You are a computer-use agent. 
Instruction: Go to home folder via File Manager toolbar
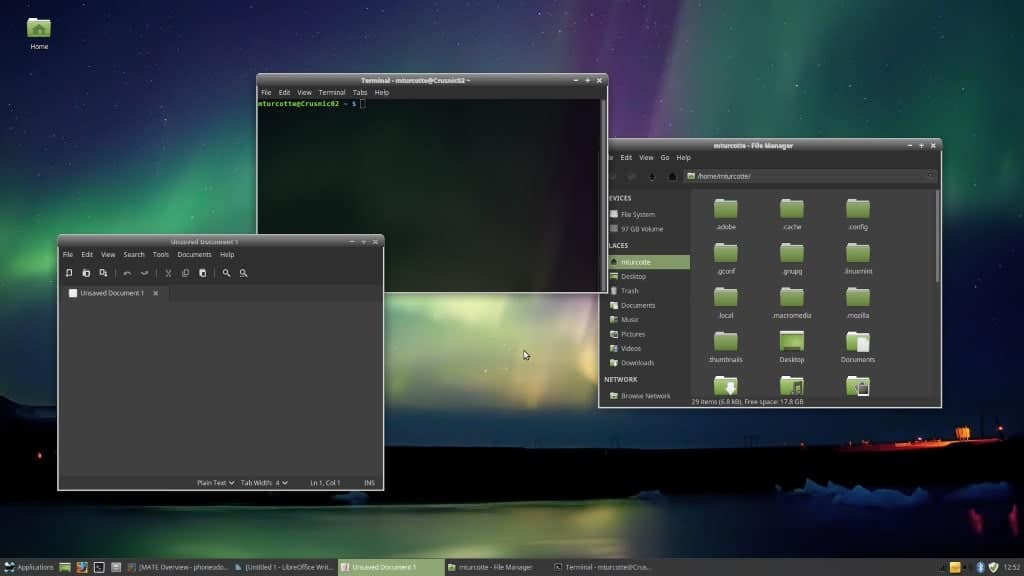pyautogui.click(x=673, y=176)
